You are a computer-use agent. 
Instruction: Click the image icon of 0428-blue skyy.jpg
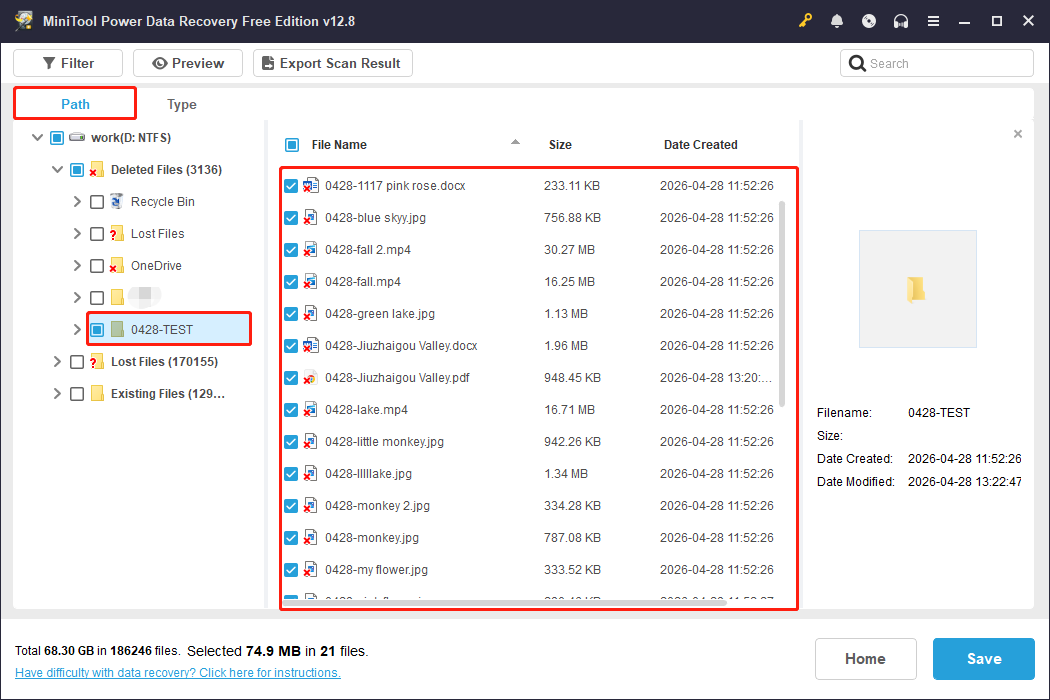pos(311,218)
